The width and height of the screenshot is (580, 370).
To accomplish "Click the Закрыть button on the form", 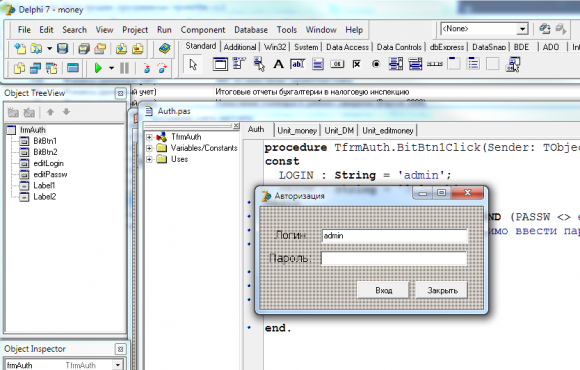I will click(x=442, y=290).
